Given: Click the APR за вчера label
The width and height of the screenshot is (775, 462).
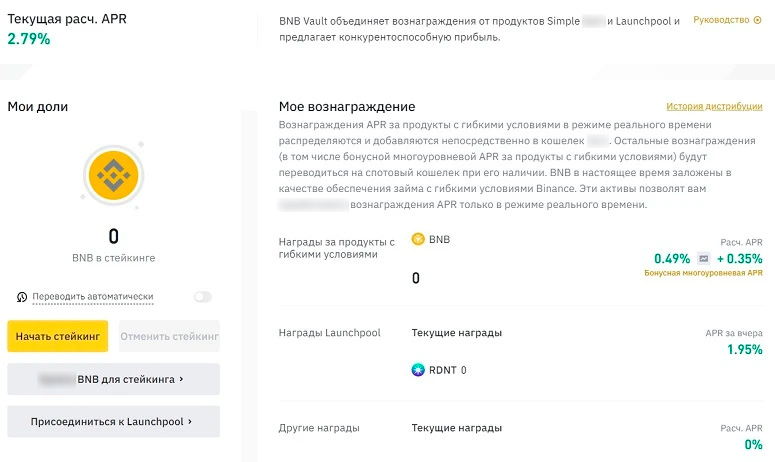Looking at the screenshot, I should (734, 333).
